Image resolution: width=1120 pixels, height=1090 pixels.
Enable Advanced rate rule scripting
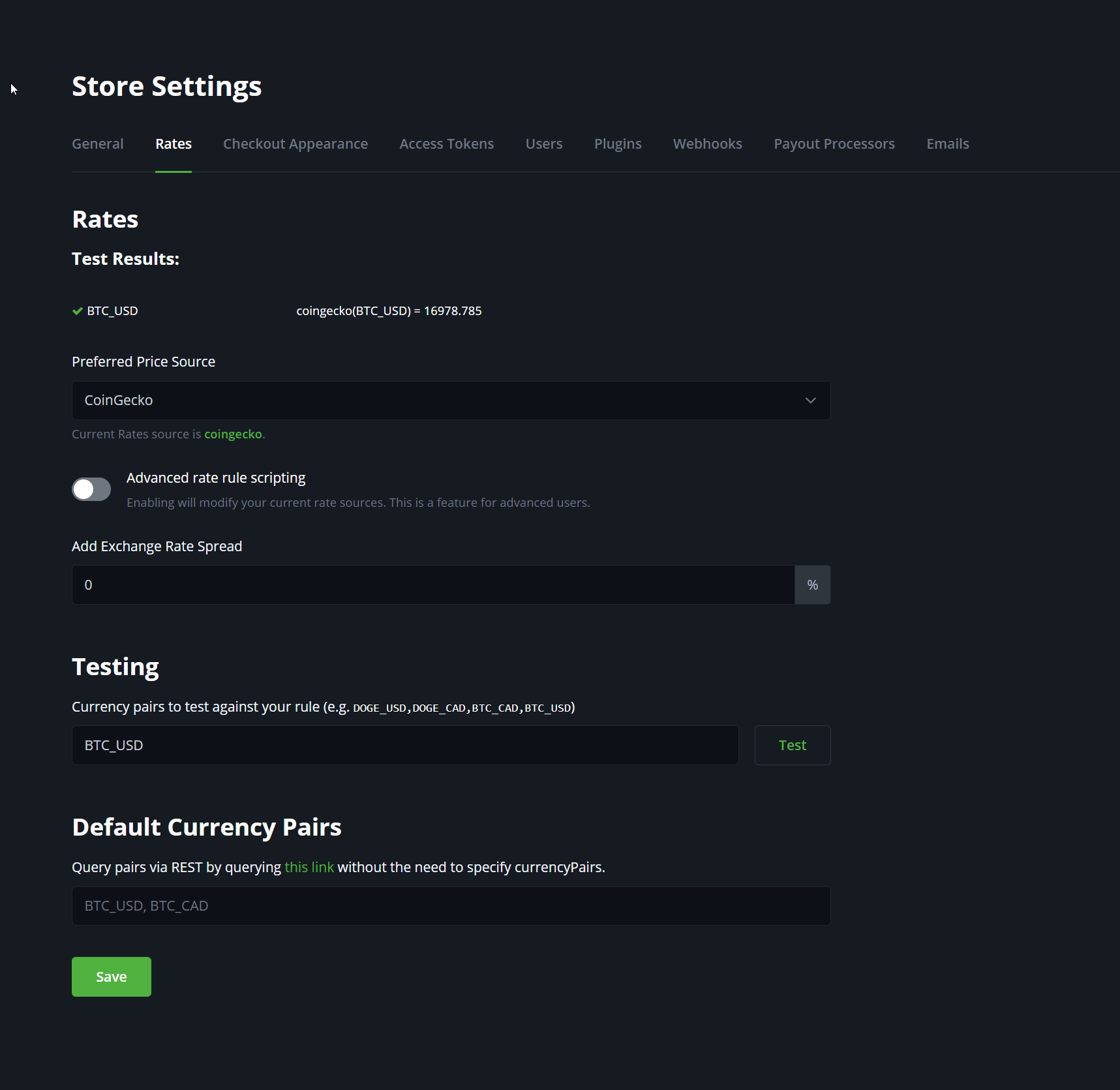pos(91,489)
